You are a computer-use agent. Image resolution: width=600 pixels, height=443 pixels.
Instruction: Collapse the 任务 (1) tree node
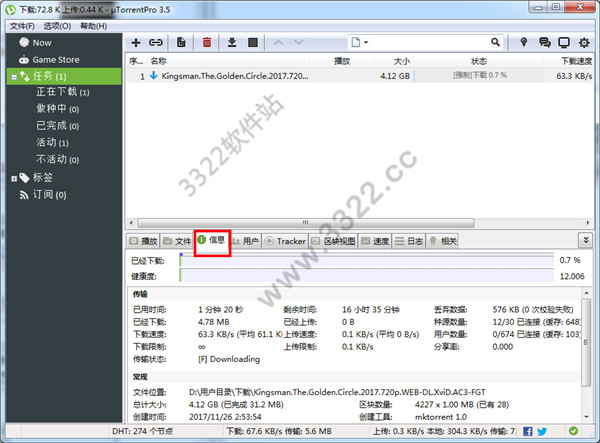click(14, 77)
